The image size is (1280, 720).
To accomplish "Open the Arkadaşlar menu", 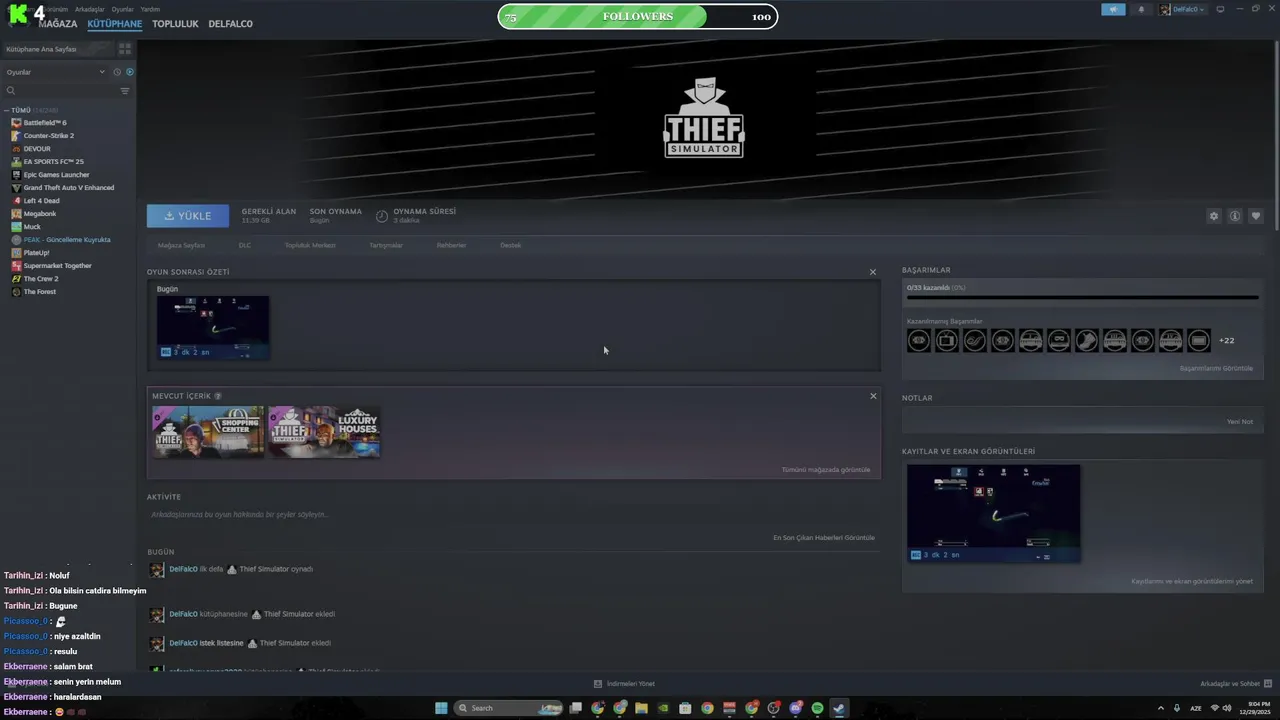I will click(89, 9).
